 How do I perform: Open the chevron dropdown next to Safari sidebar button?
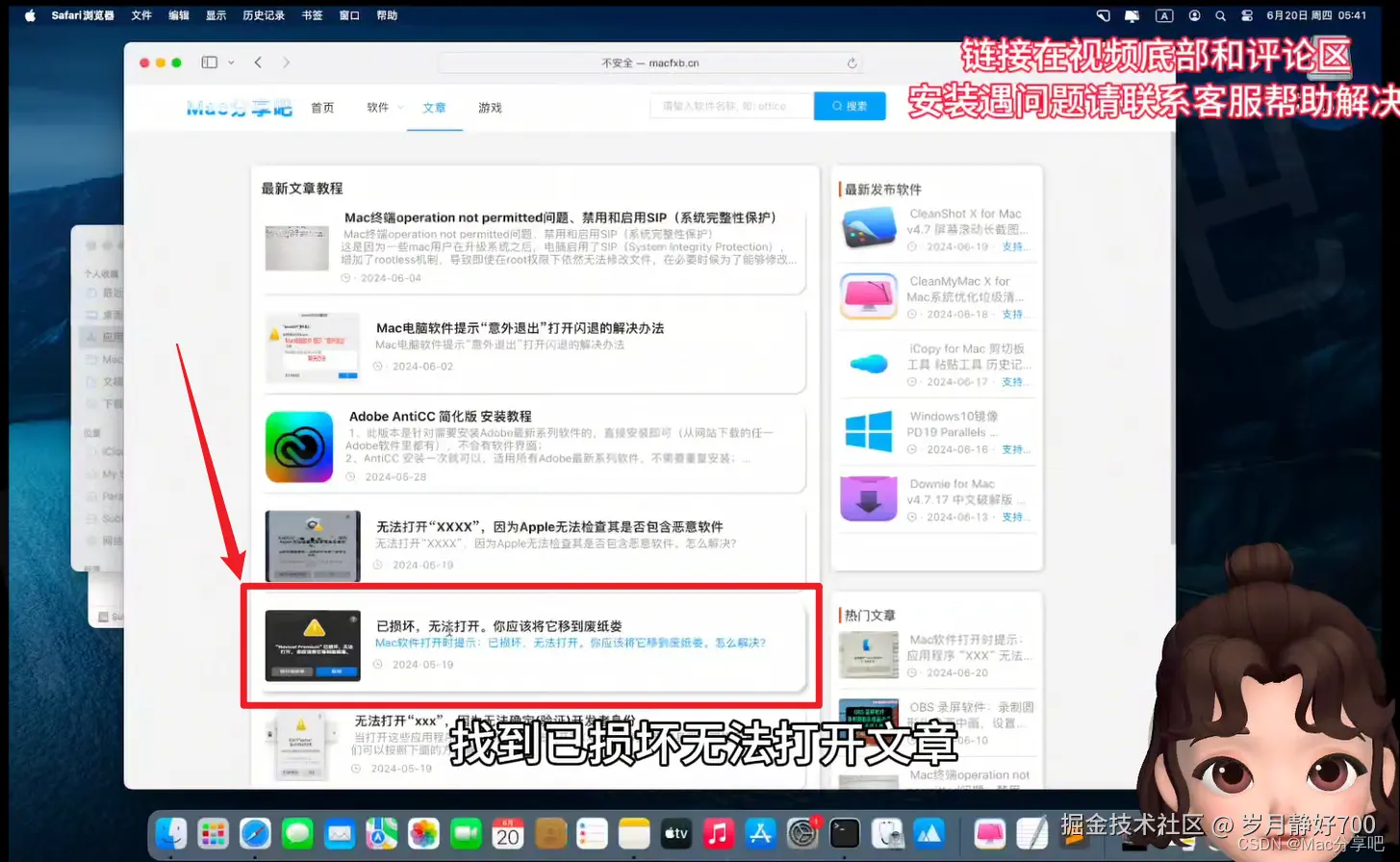point(229,61)
